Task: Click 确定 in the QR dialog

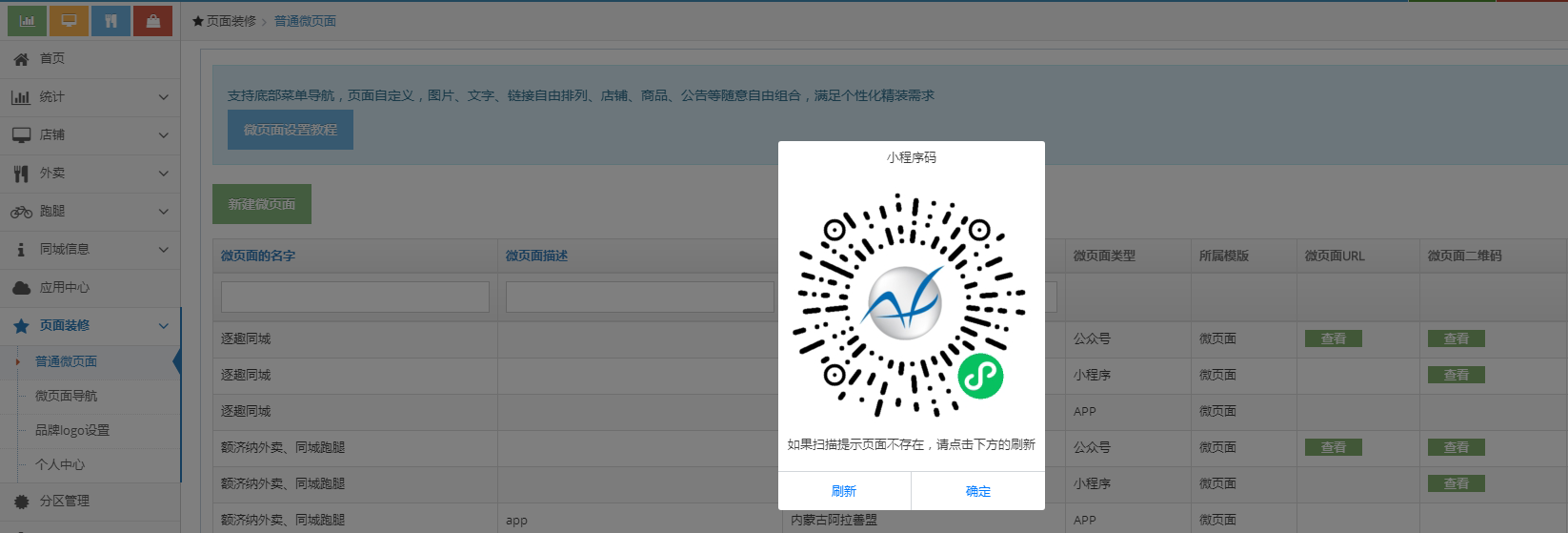Action: tap(978, 491)
